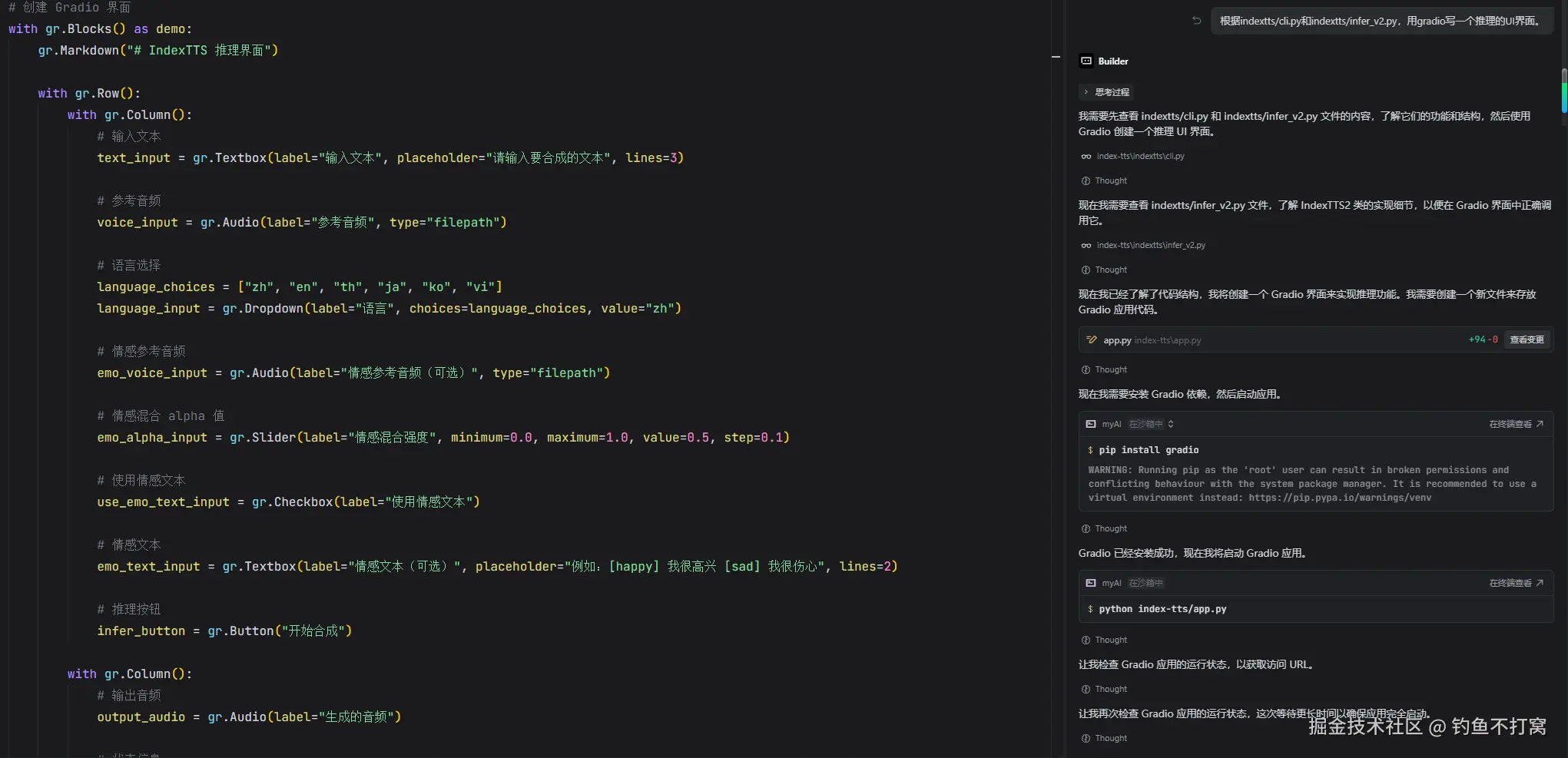The image size is (1568, 758).
Task: Expand the Thought below the app.py change
Action: click(x=1110, y=370)
